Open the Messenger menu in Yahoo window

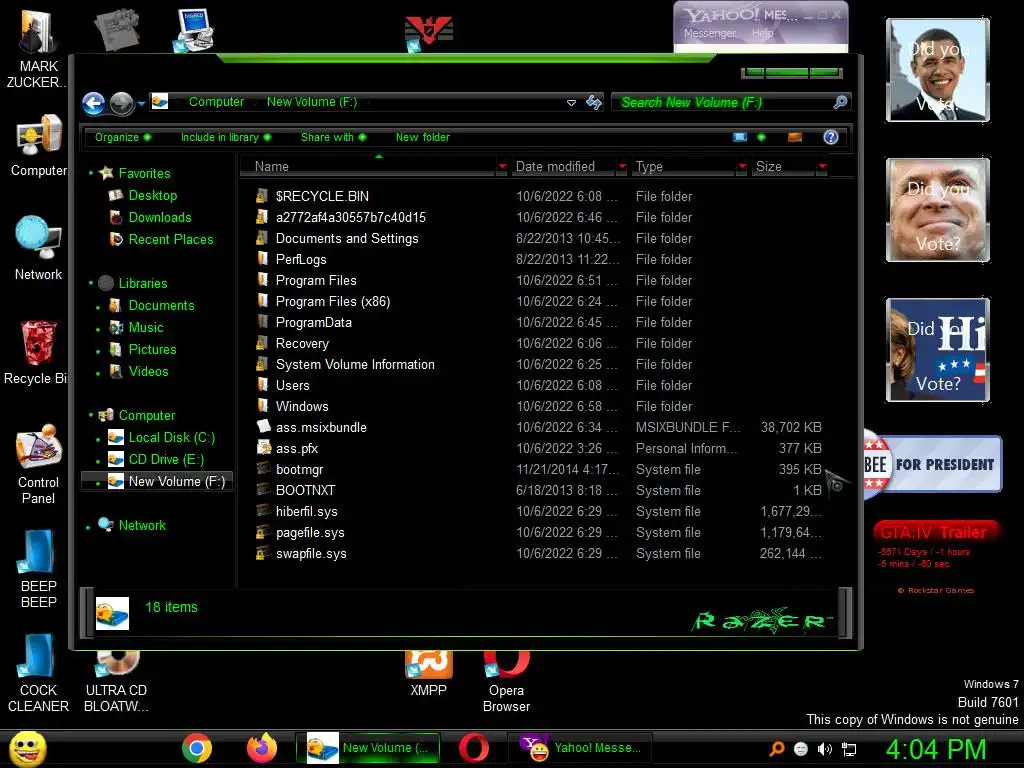pyautogui.click(x=709, y=33)
